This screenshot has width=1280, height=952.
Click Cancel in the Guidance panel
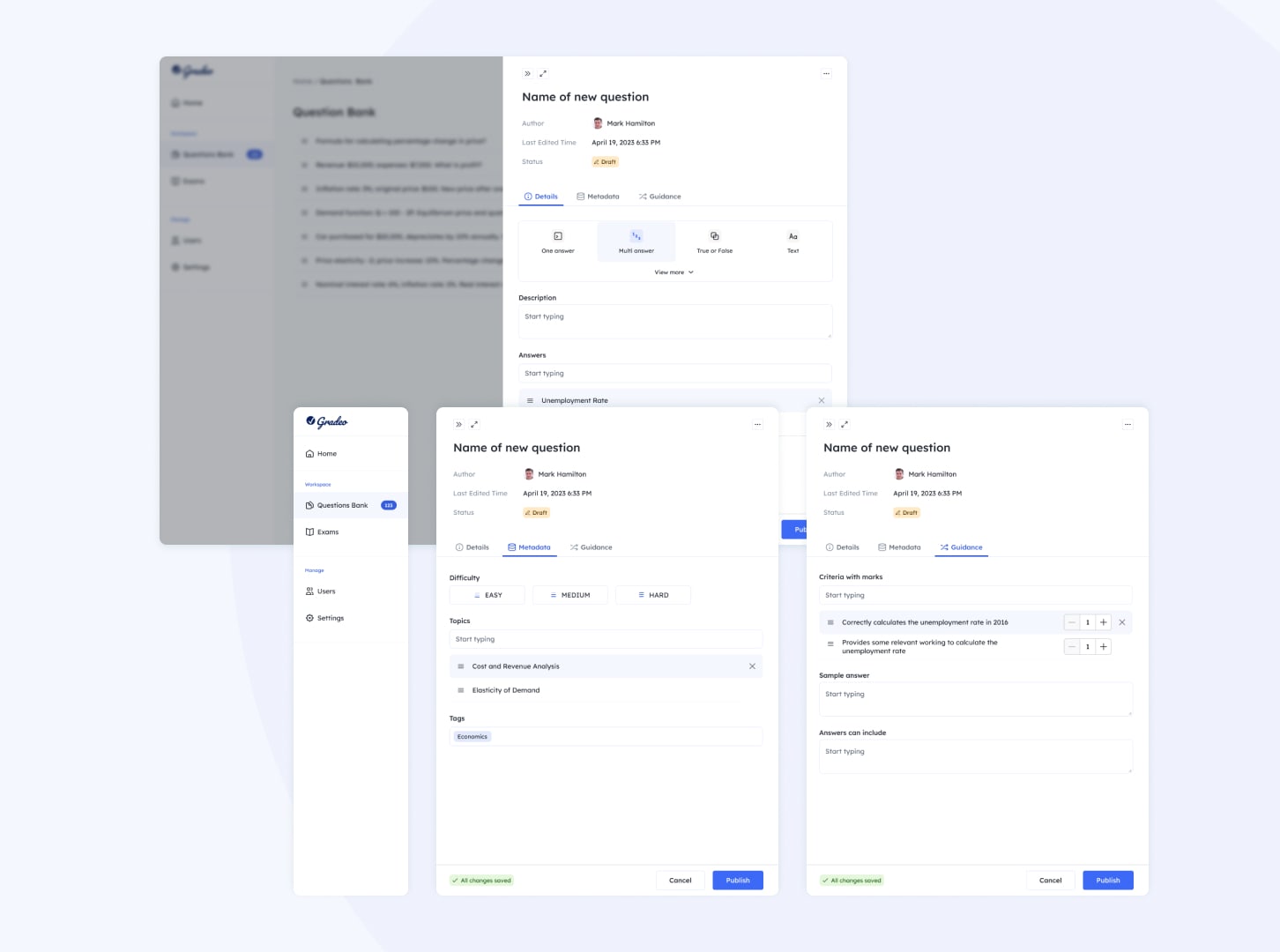[1051, 881]
